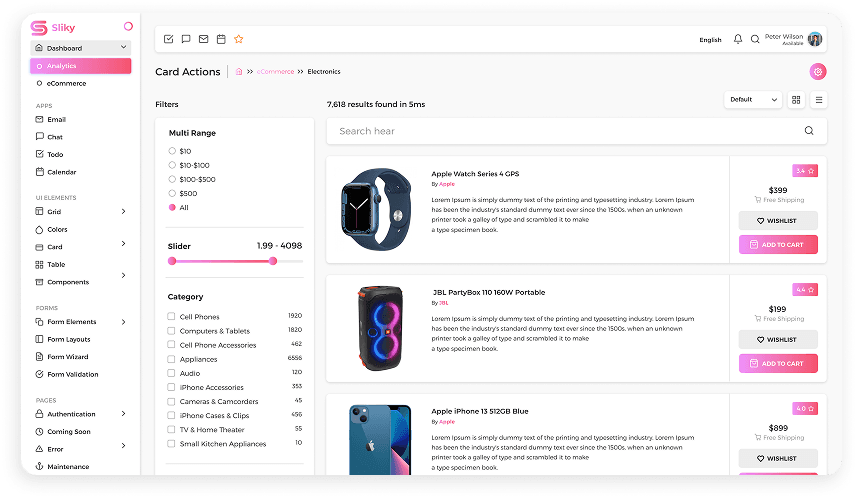The width and height of the screenshot is (857, 498).
Task: Open Calendar from the sidebar apps
Action: tap(61, 172)
